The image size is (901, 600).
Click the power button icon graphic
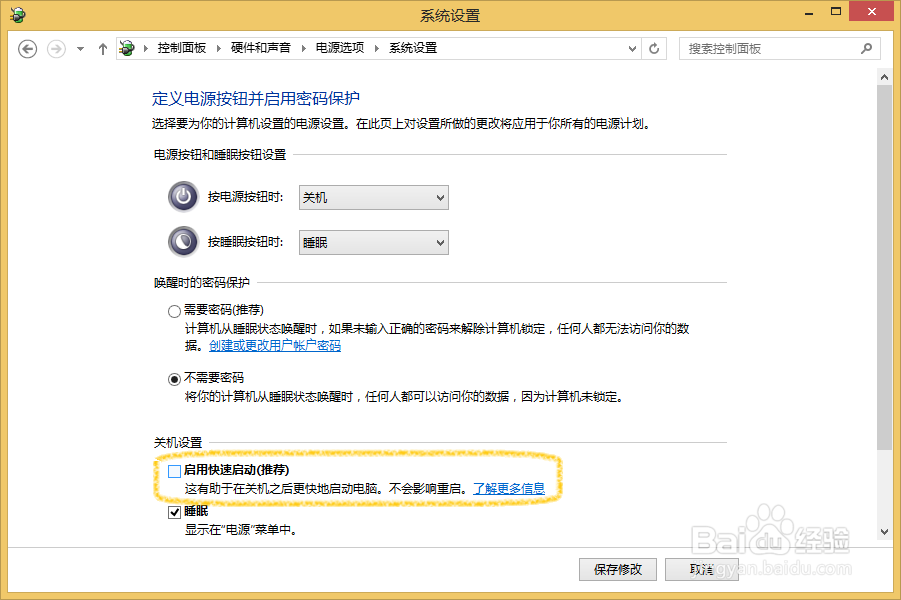tap(183, 197)
